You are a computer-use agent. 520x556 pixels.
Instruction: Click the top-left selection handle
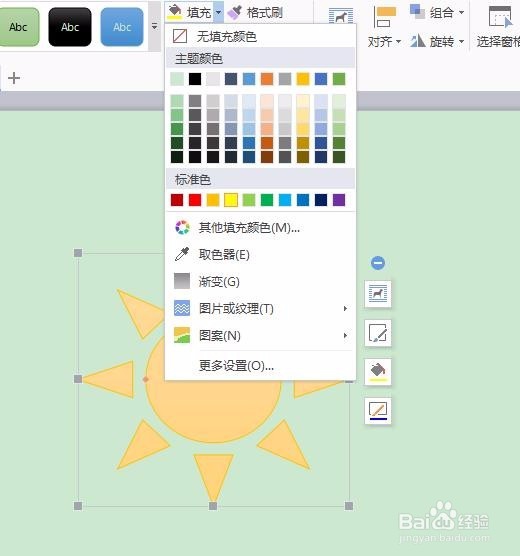point(78,253)
